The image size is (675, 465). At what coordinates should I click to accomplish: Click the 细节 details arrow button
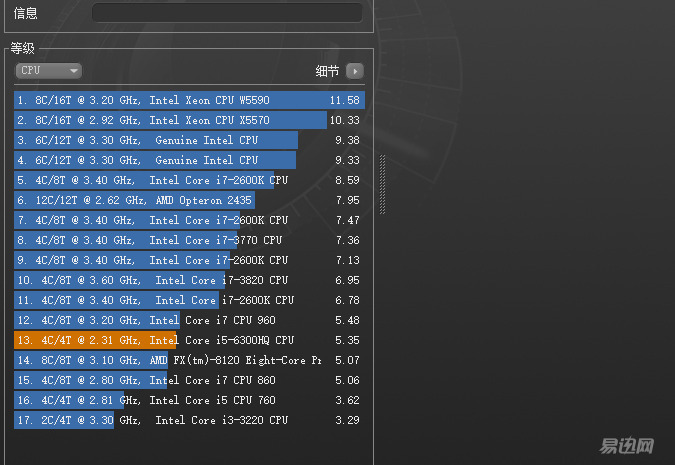(355, 71)
